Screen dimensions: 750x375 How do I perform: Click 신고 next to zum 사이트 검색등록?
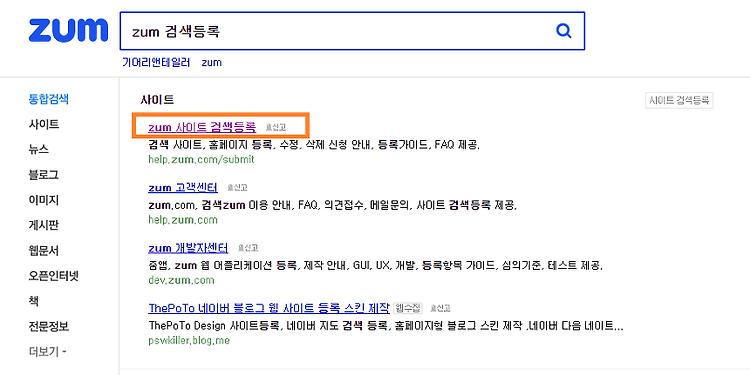click(276, 127)
